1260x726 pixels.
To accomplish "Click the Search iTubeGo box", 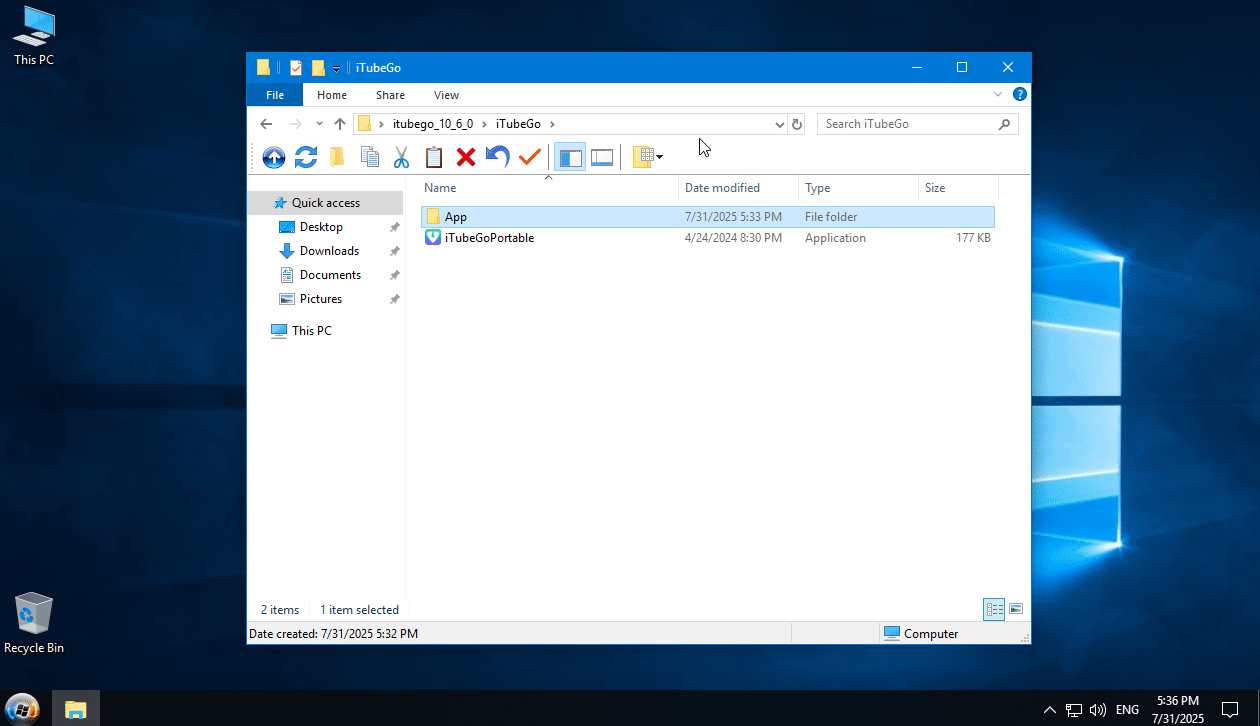I will click(x=918, y=124).
